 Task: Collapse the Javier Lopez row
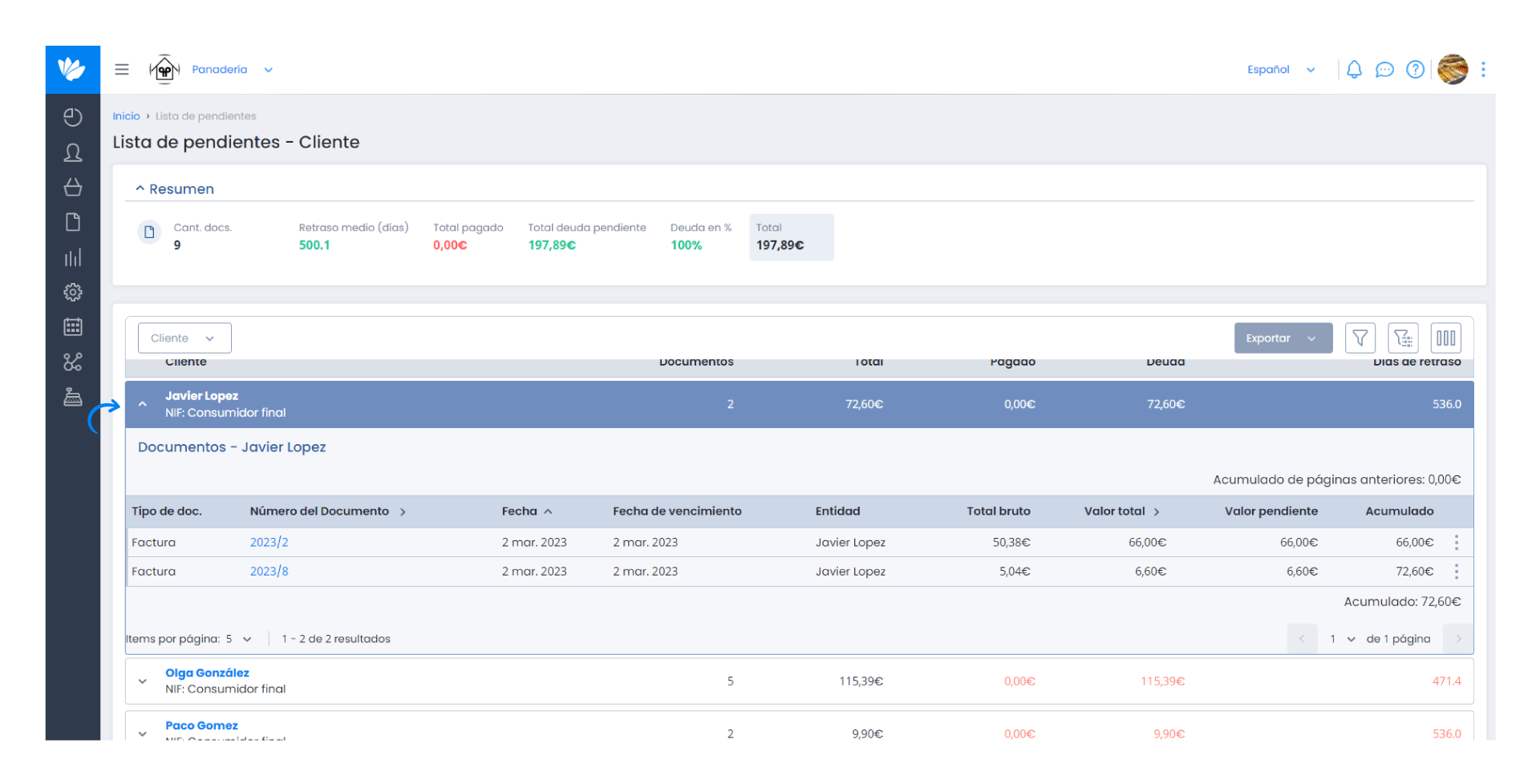(x=143, y=404)
